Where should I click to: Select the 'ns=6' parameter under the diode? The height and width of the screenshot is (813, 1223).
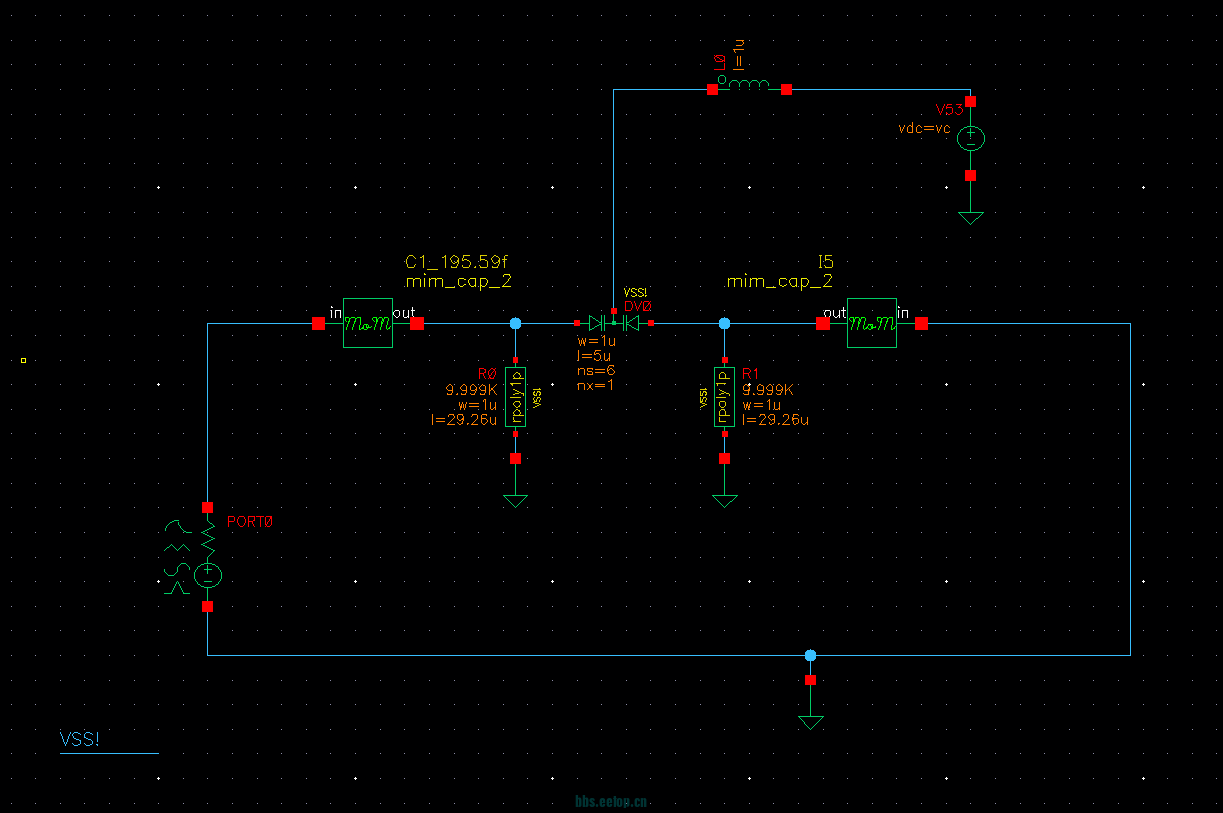tap(596, 370)
